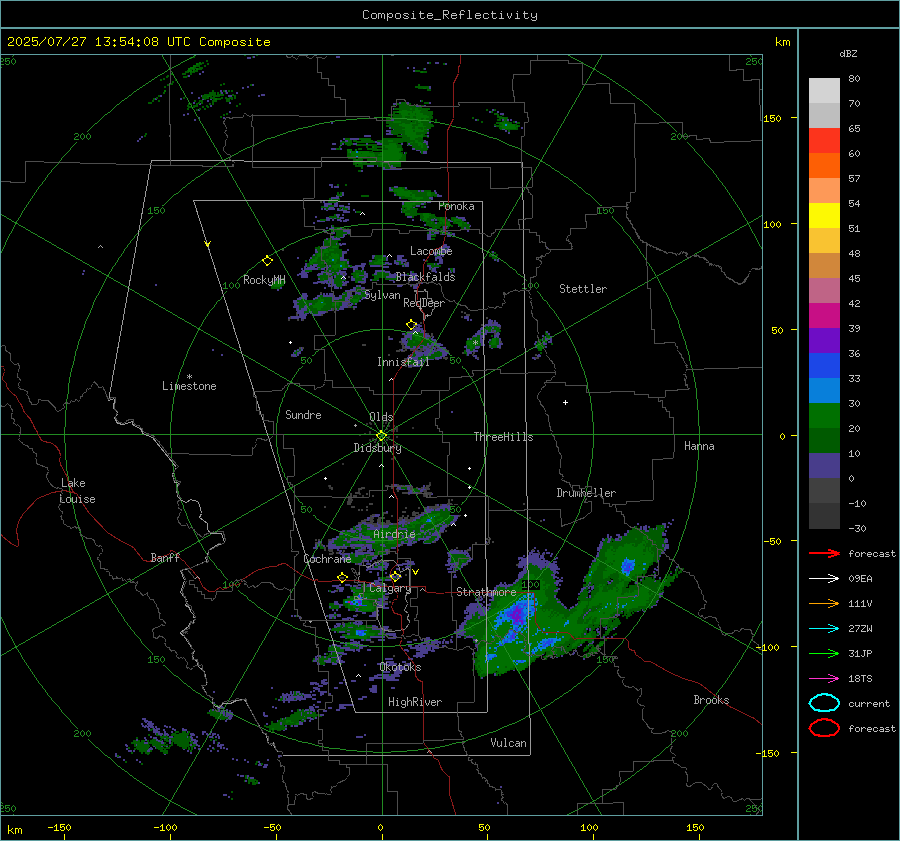Click the ThreeHills label
The width and height of the screenshot is (900, 841).
point(503,437)
